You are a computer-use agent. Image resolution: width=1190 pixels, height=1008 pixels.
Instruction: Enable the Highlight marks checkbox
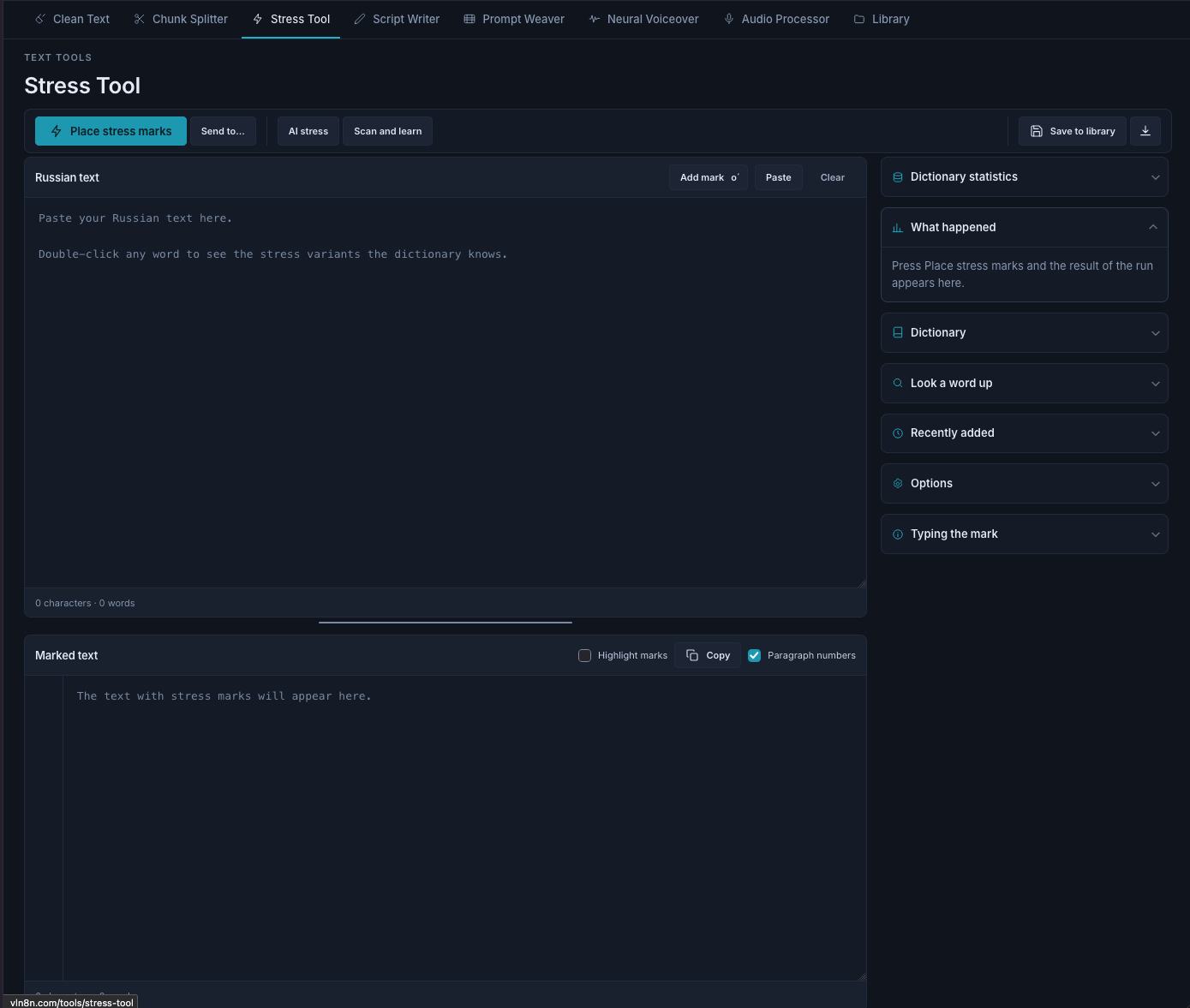pos(584,655)
